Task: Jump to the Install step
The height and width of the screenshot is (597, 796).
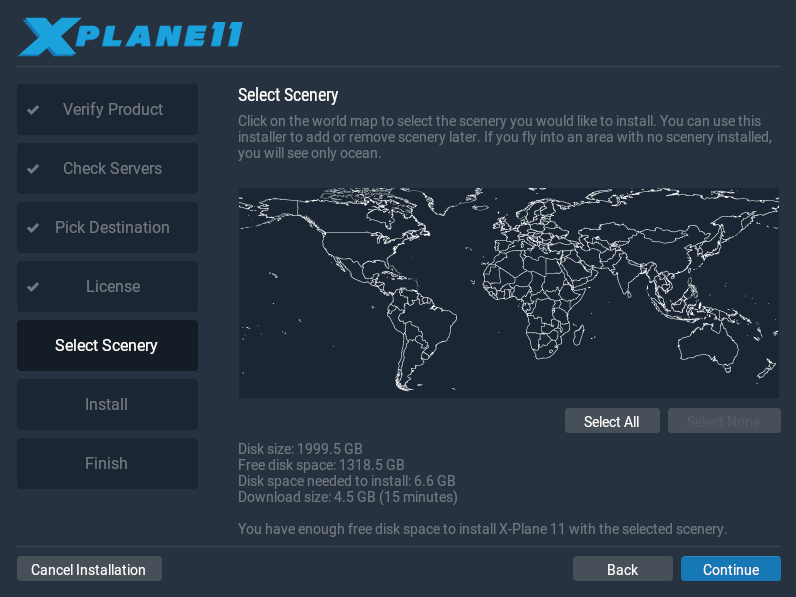Action: (x=107, y=404)
